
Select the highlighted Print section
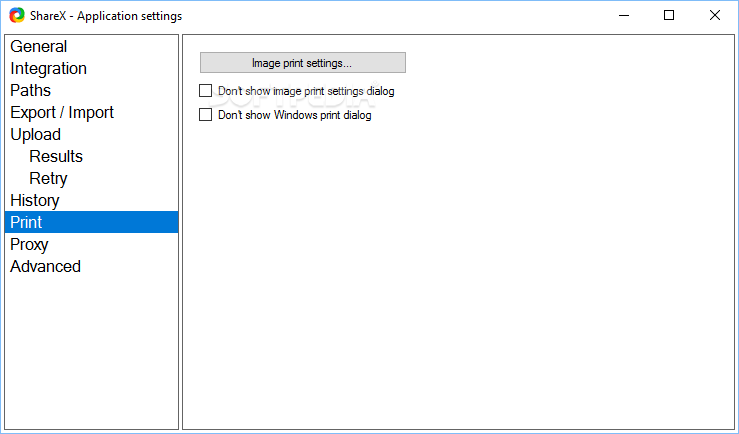coord(91,222)
